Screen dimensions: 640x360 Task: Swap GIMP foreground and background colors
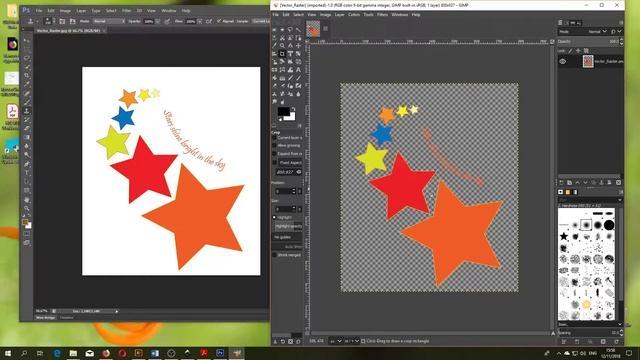click(x=293, y=109)
